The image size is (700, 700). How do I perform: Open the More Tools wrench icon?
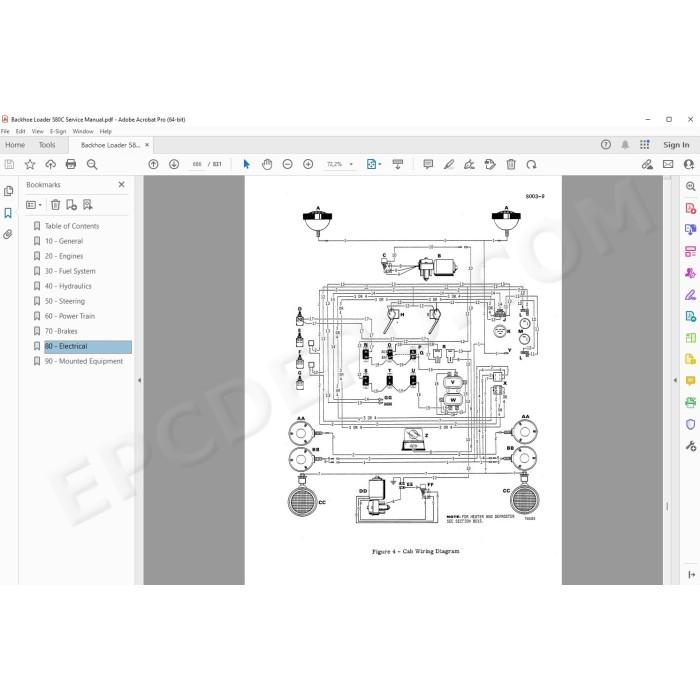(690, 446)
